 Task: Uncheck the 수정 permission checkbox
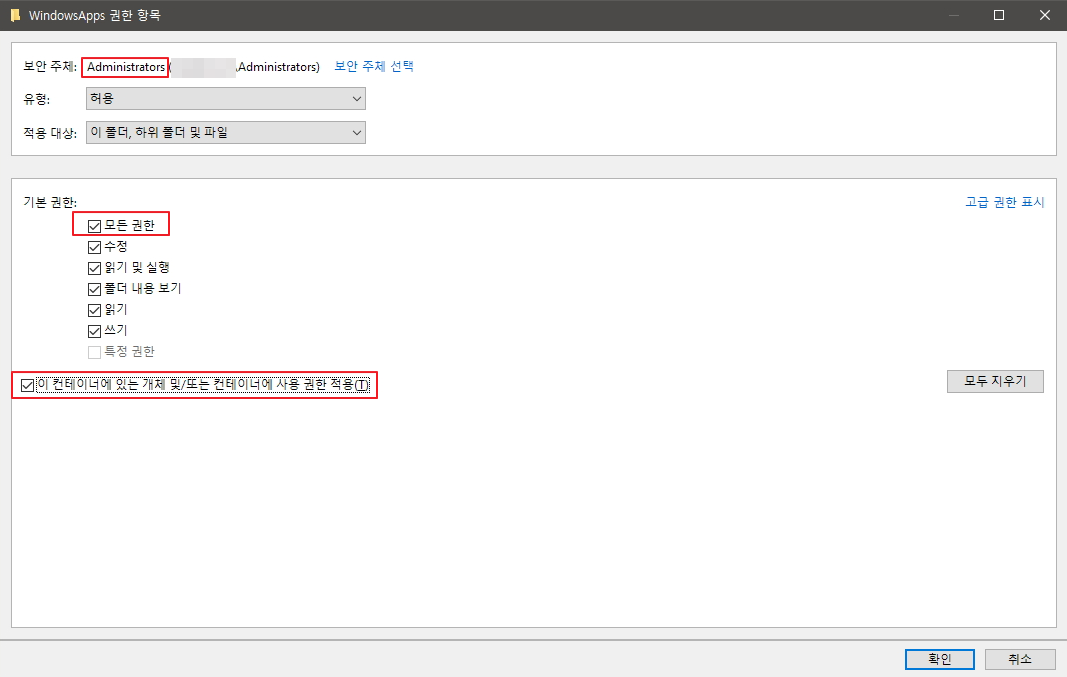coord(95,247)
